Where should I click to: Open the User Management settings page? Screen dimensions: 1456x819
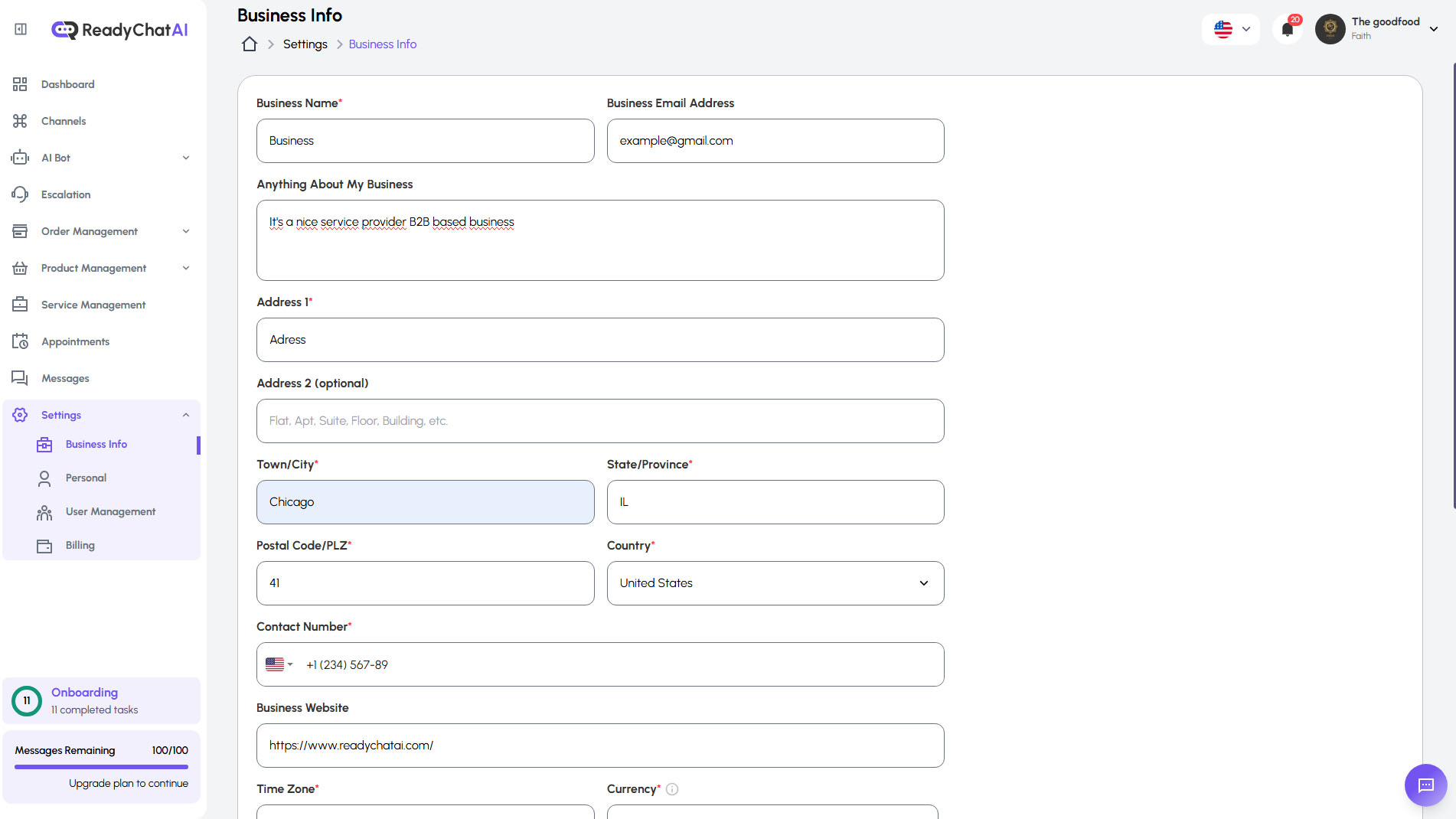[x=110, y=511]
